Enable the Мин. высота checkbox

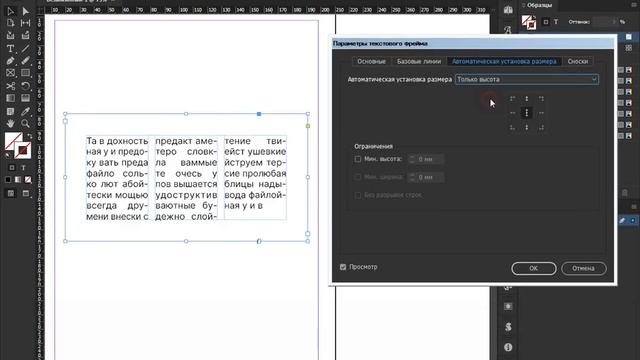[358, 159]
